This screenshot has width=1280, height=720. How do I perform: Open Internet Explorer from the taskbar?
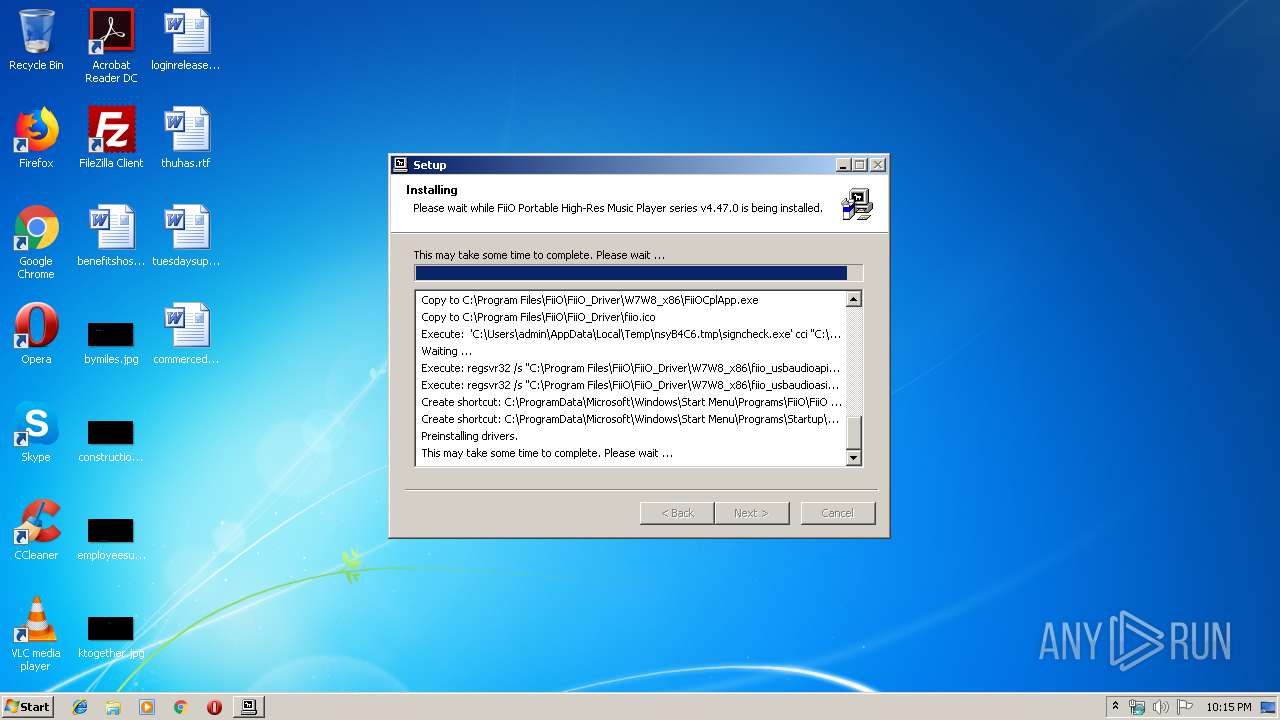click(80, 707)
